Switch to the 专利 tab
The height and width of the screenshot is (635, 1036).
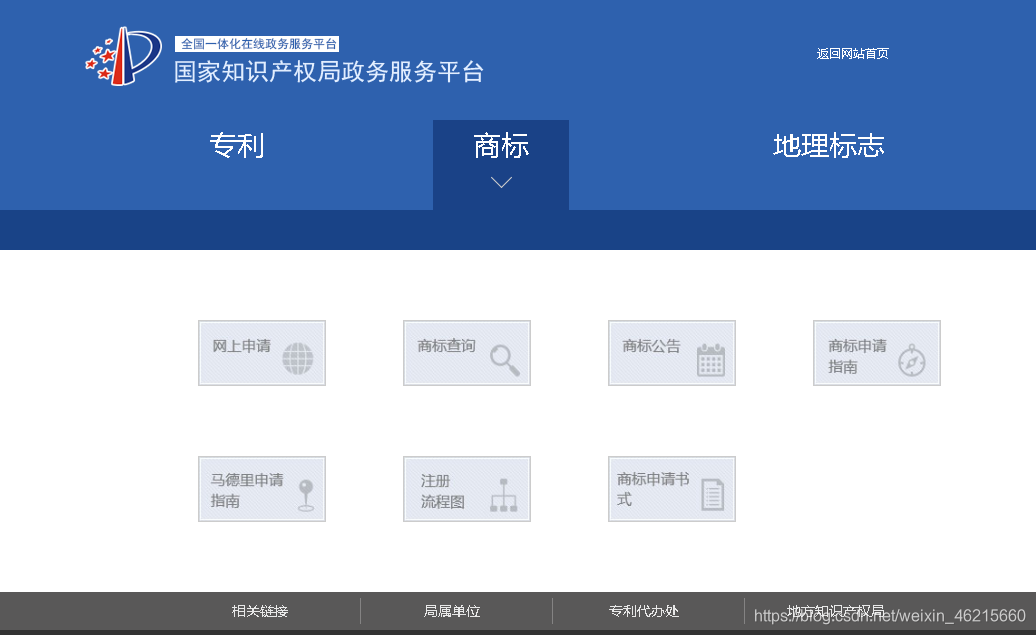tap(237, 145)
